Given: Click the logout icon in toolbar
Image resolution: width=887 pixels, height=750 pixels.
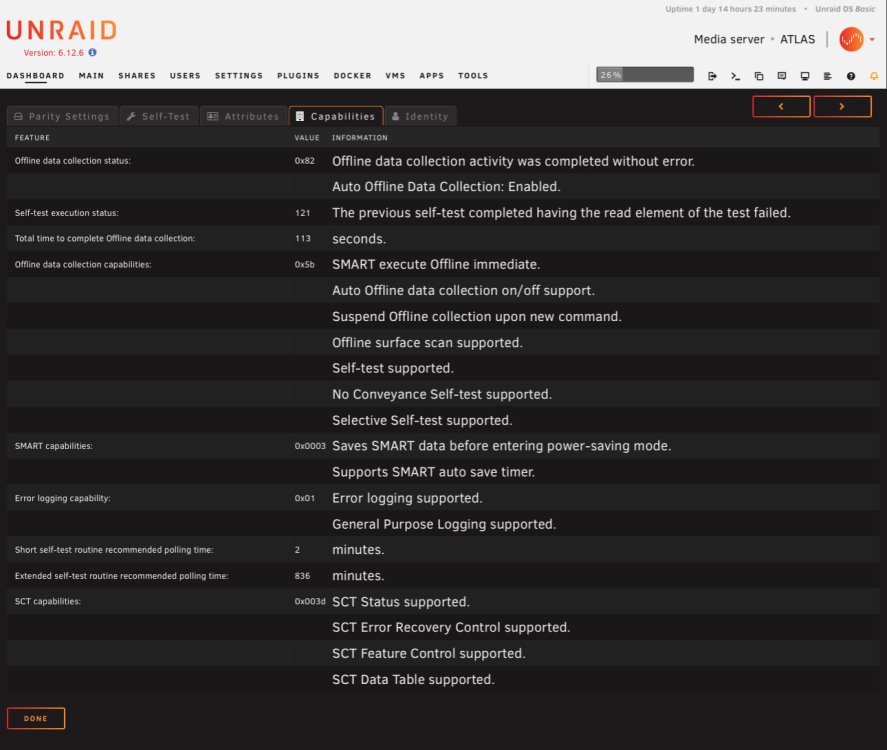Looking at the screenshot, I should pyautogui.click(x=712, y=76).
